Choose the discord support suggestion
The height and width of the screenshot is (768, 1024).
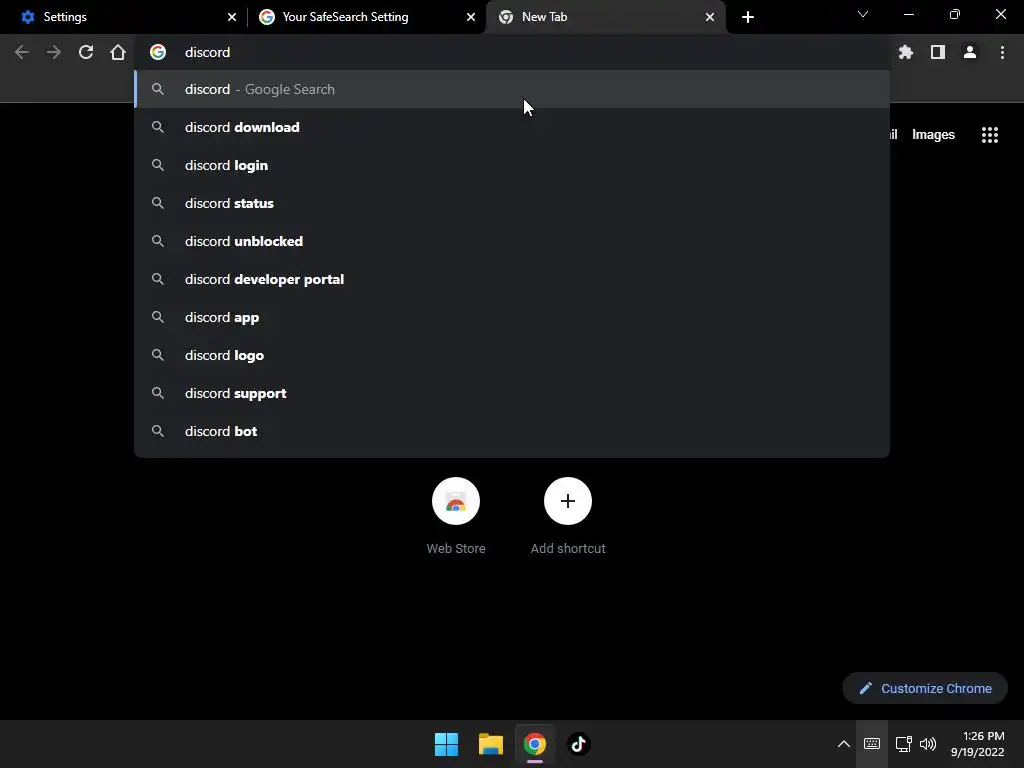(x=512, y=393)
